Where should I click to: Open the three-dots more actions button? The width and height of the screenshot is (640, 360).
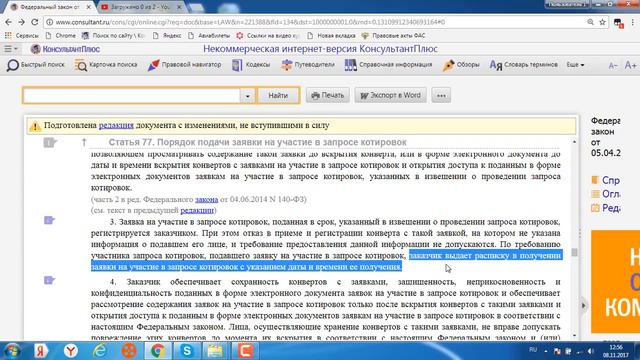point(441,96)
